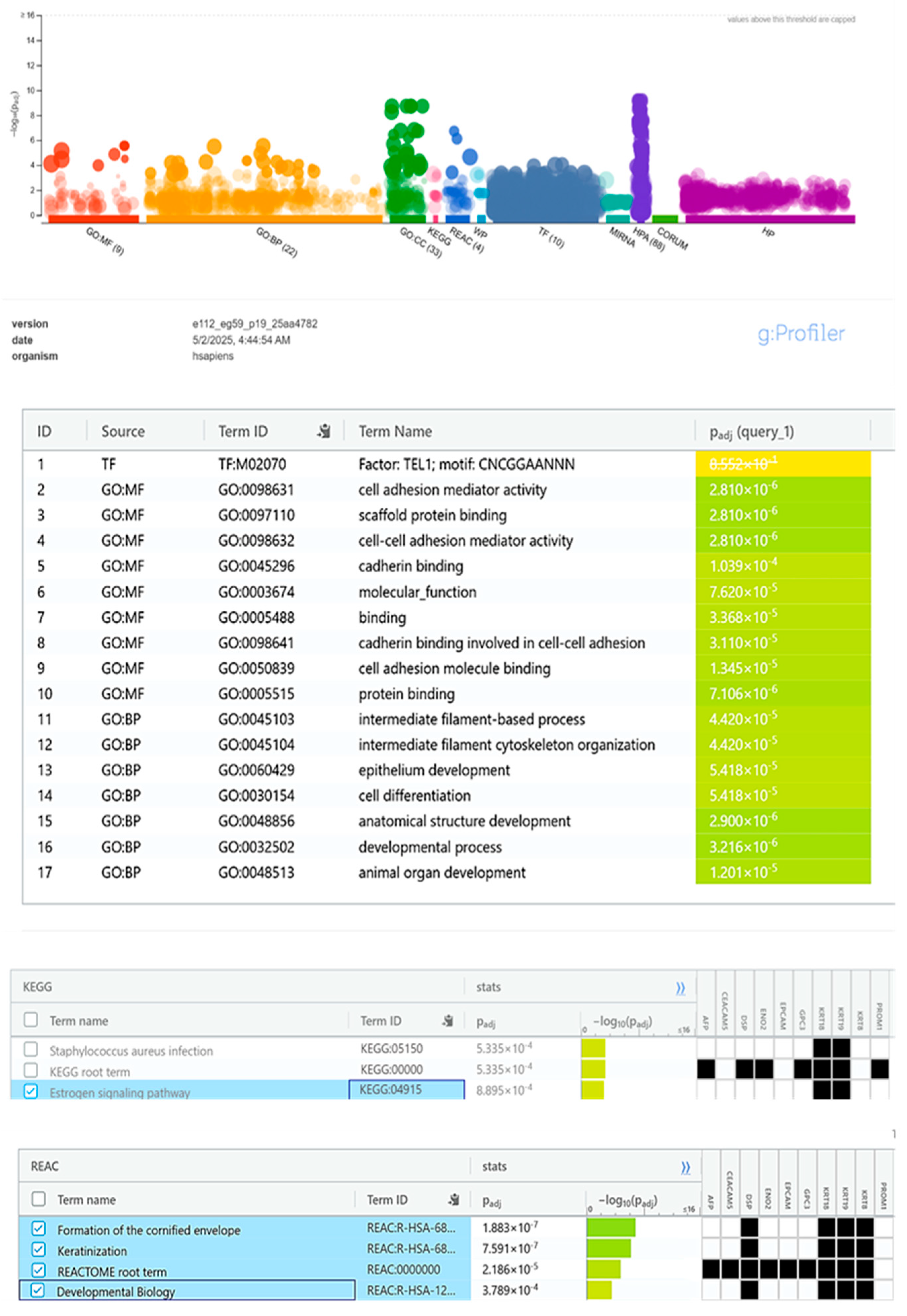The image size is (907, 1316).
Task: Click padj value 3.789×10⁻⁴ for Developmental Biology
Action: (x=510, y=1291)
